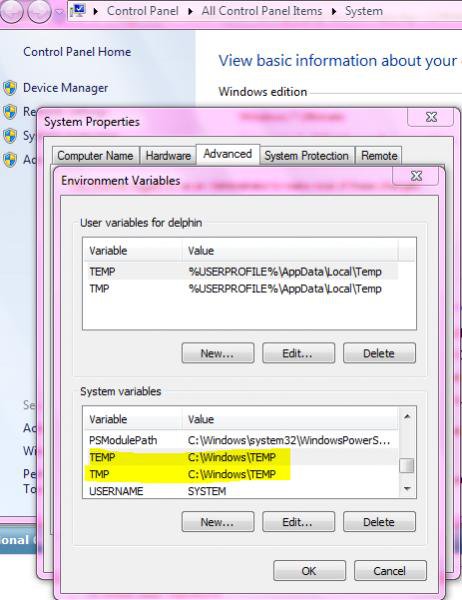Open the System Protection tab
Image resolution: width=462 pixels, height=600 pixels.
click(x=307, y=156)
